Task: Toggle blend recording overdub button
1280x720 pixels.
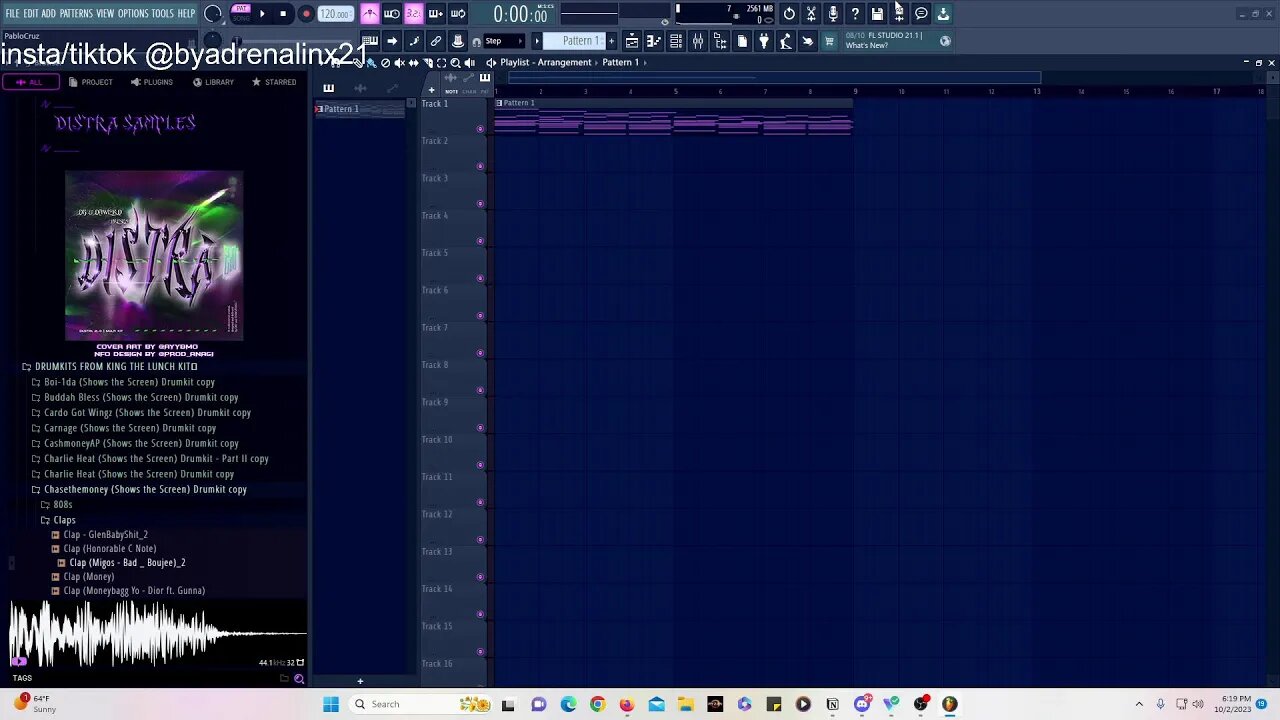Action: tap(436, 14)
